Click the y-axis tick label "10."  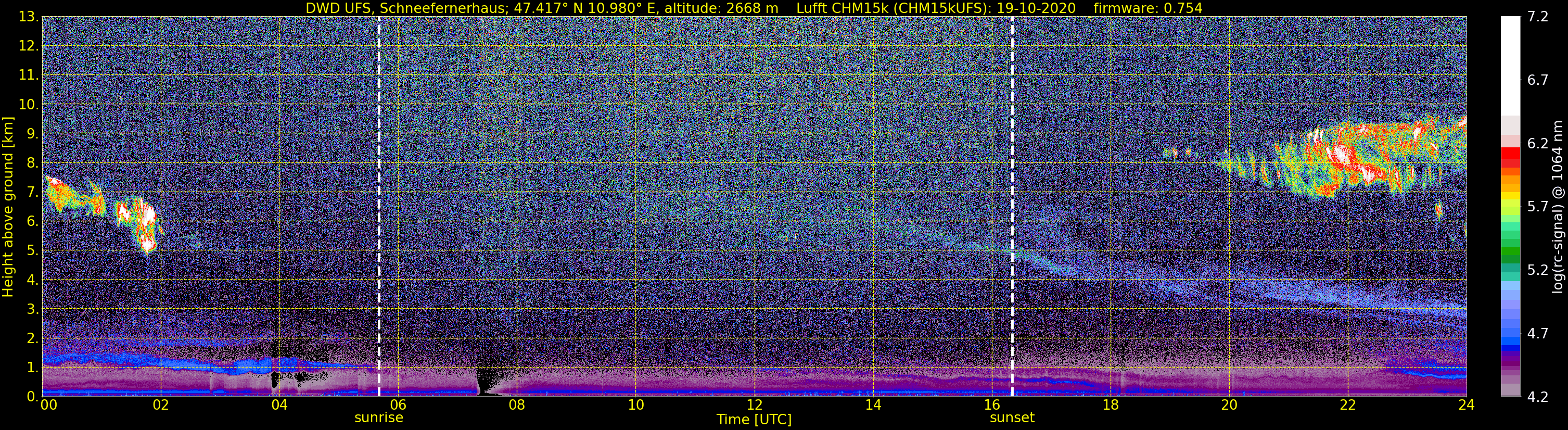coord(29,105)
